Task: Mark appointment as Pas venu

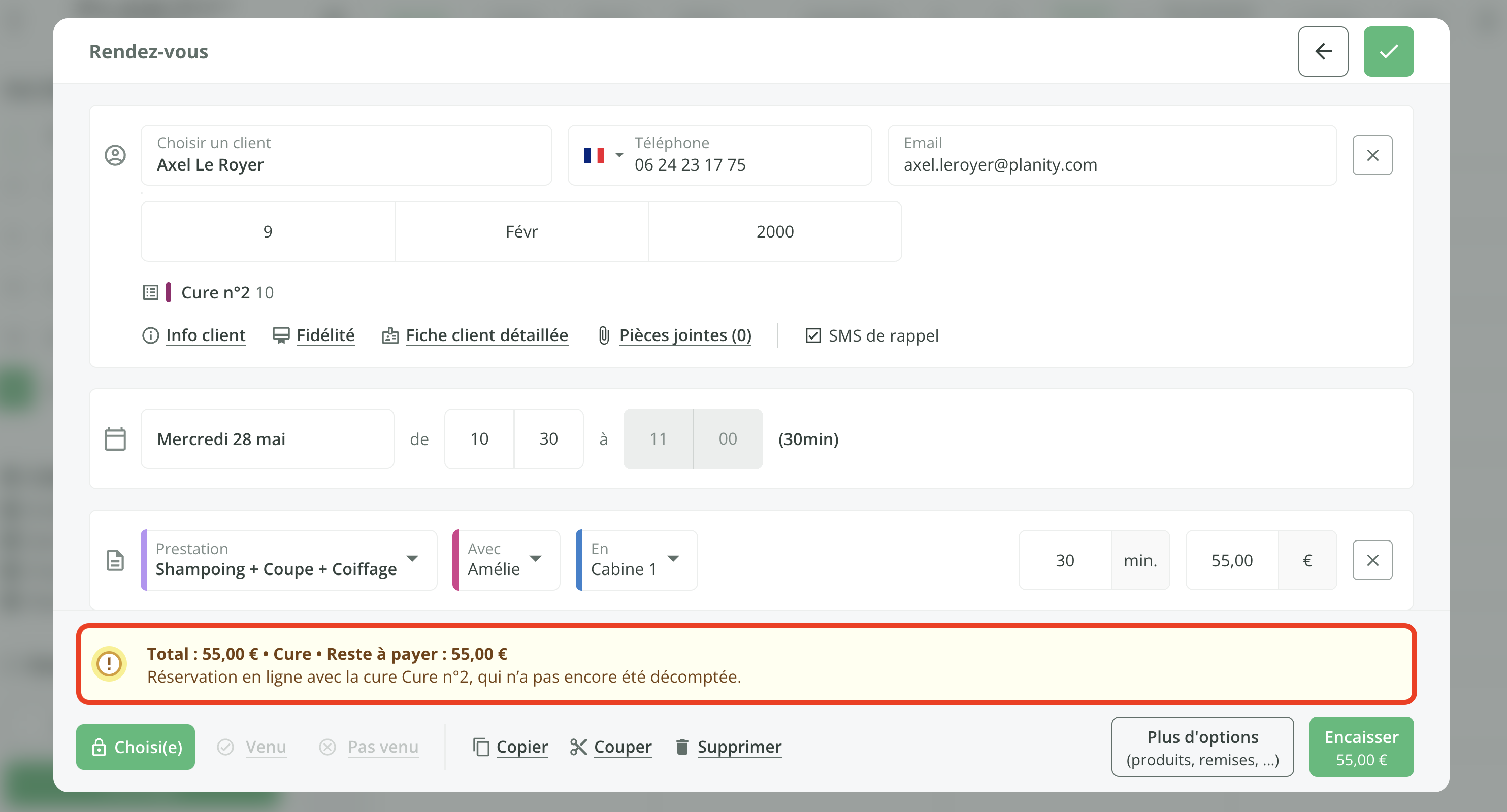Action: [x=382, y=747]
